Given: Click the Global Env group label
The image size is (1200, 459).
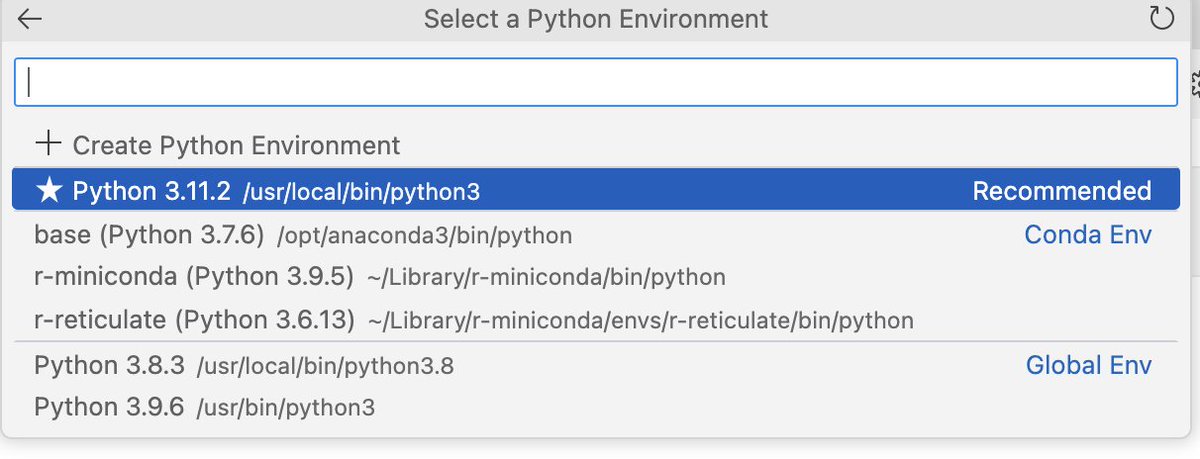Looking at the screenshot, I should [x=1089, y=365].
